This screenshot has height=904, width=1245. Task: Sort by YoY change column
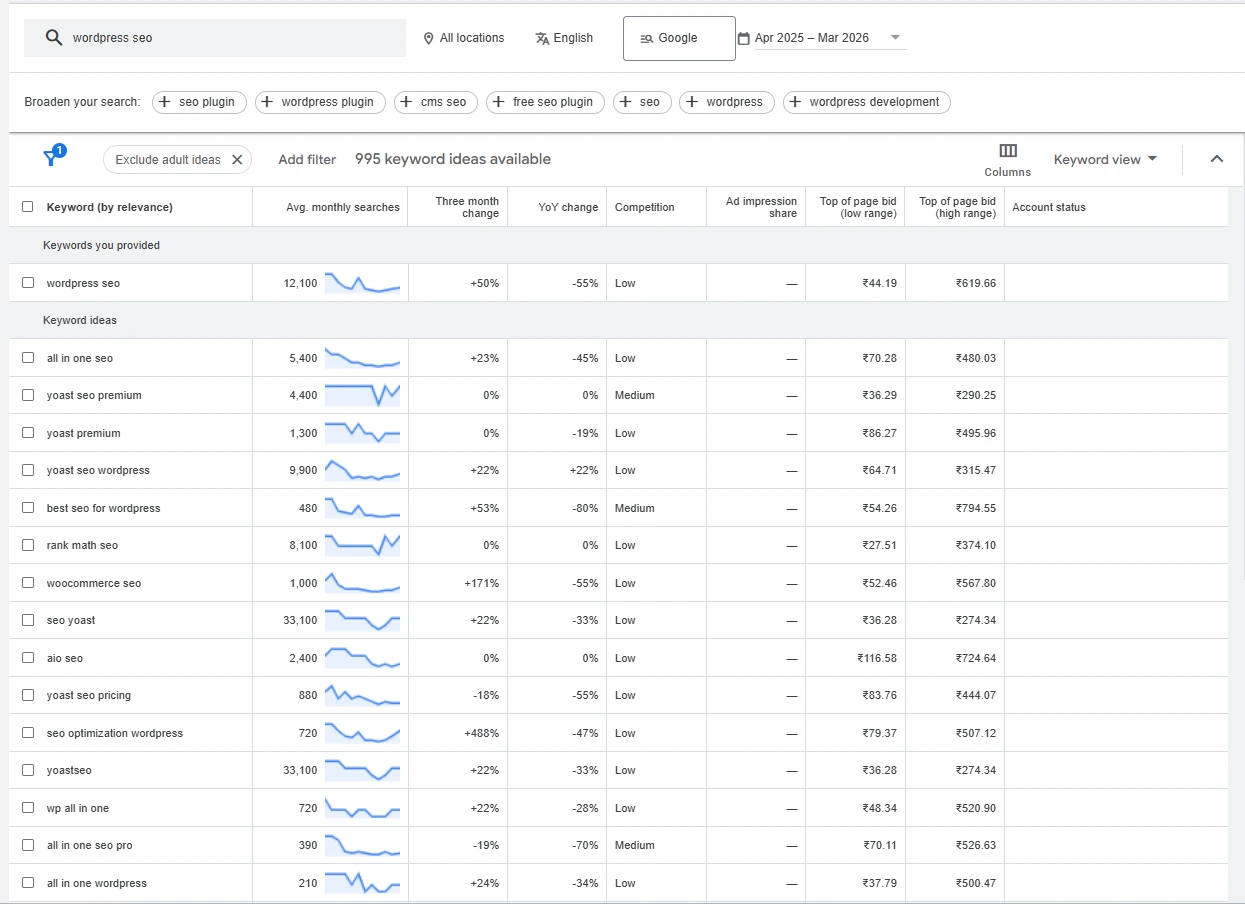coord(568,207)
